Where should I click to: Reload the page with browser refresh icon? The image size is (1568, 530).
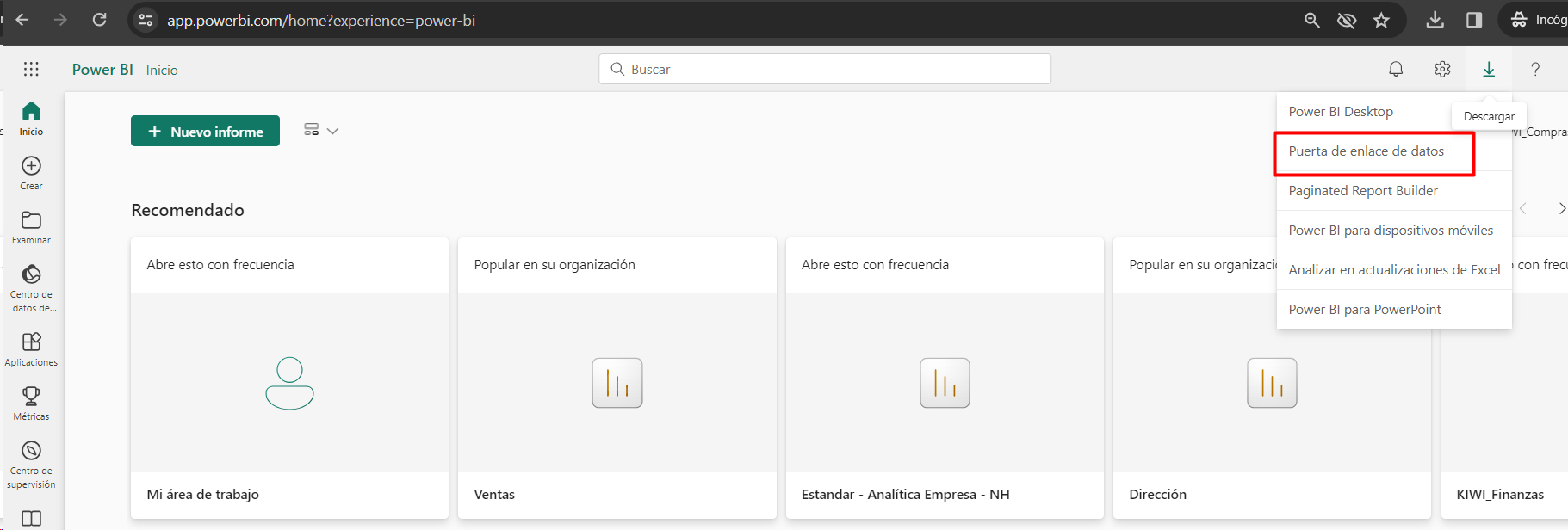[x=99, y=20]
